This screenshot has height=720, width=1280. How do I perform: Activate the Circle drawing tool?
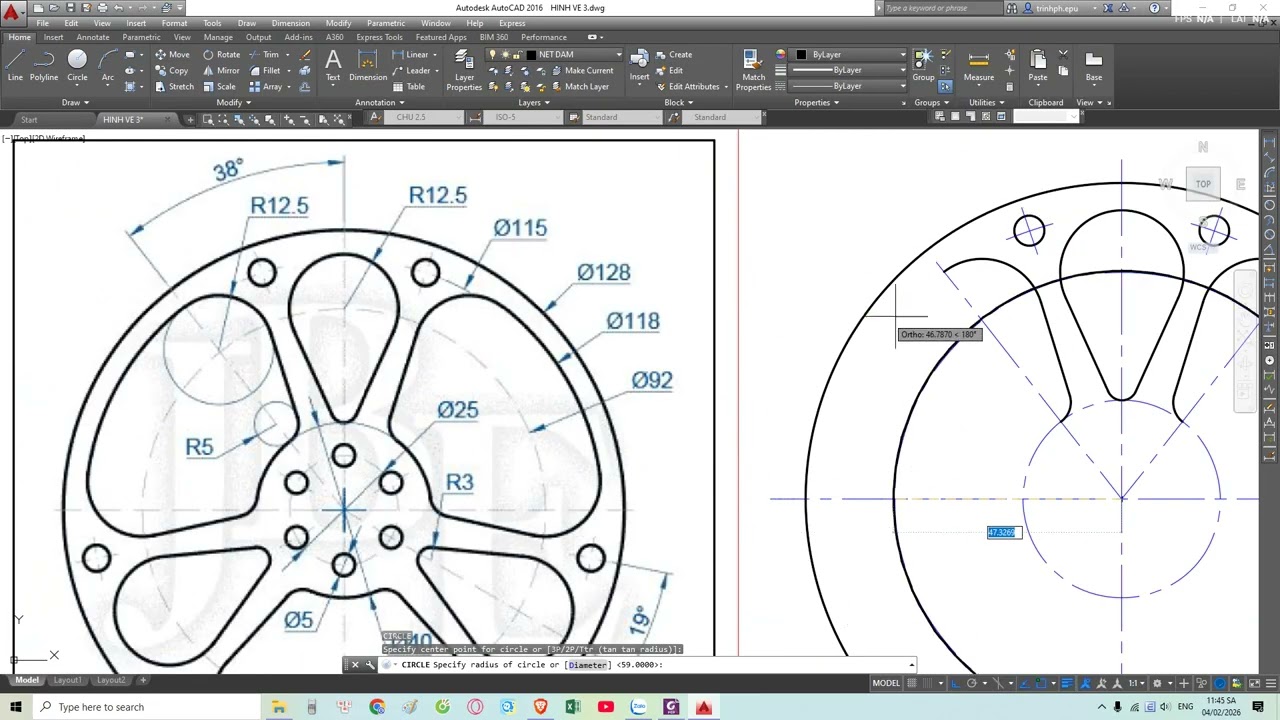(77, 64)
